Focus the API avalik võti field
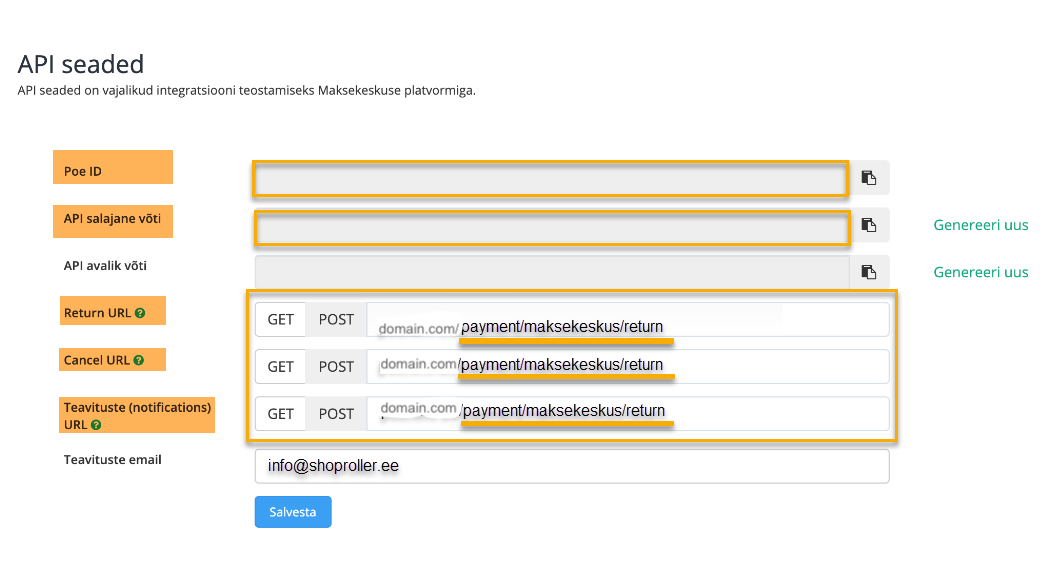This screenshot has width=1059, height=562. coord(552,272)
